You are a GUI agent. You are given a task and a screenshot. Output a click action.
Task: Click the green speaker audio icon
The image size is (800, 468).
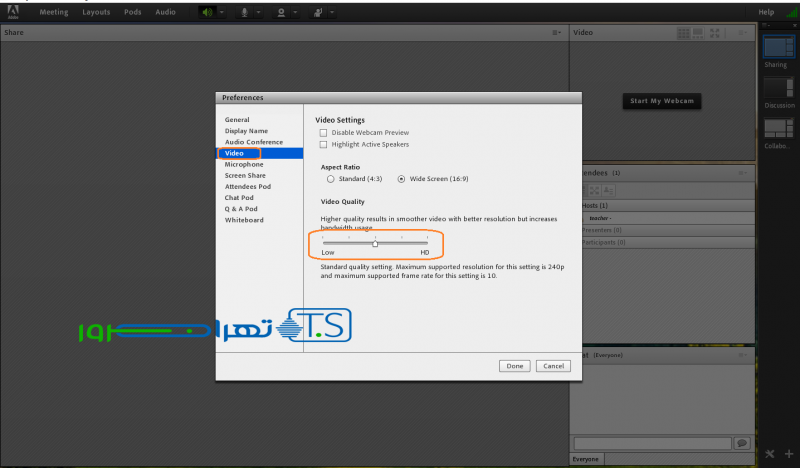click(x=207, y=12)
